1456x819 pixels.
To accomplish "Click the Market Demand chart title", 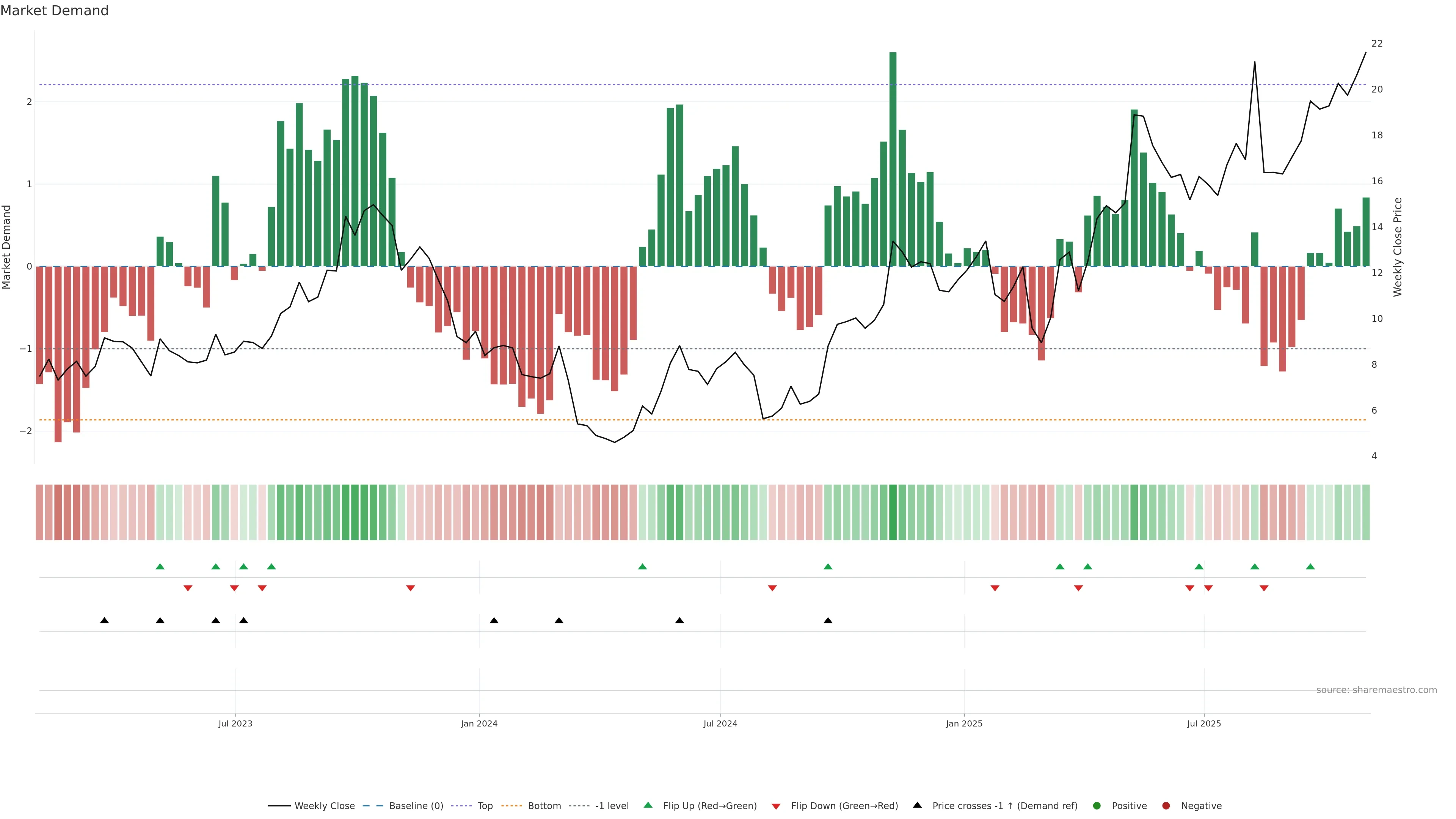I will tap(54, 11).
